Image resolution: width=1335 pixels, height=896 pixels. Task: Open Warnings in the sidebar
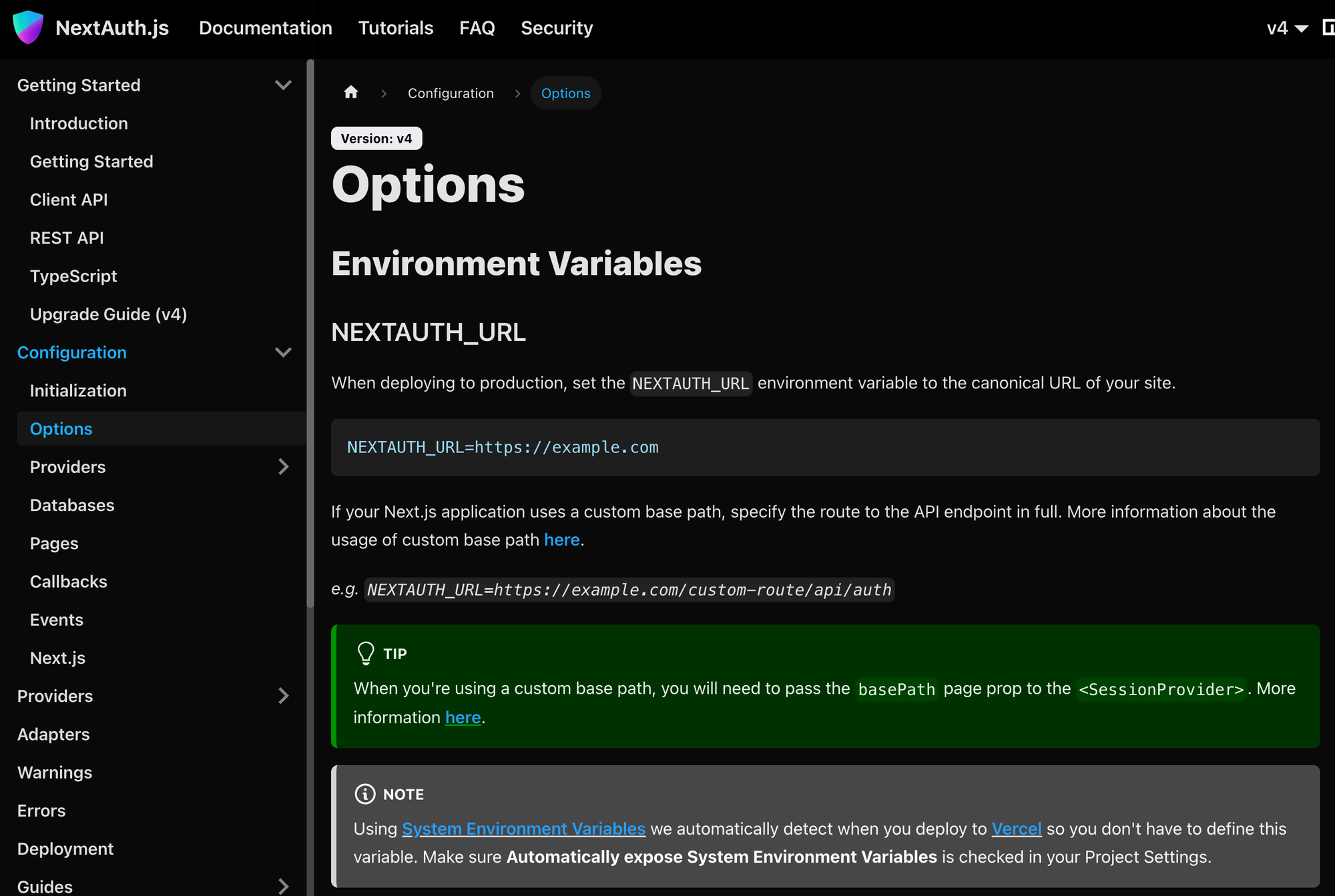55,773
